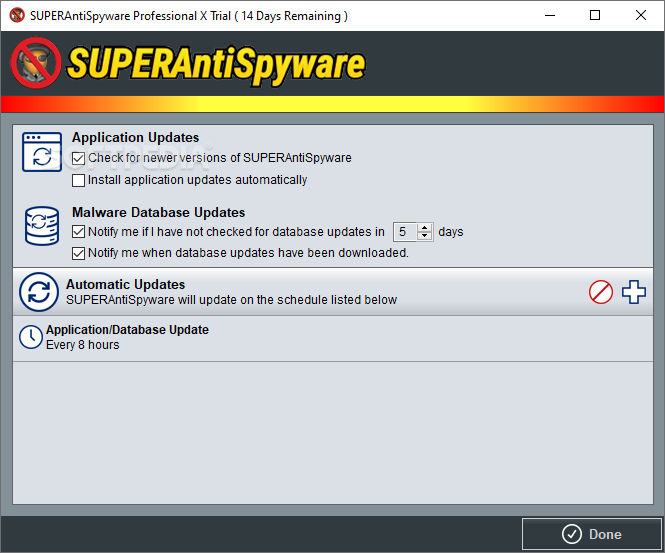Click the Malware Database Updates icon
The image size is (665, 553).
click(x=42, y=226)
